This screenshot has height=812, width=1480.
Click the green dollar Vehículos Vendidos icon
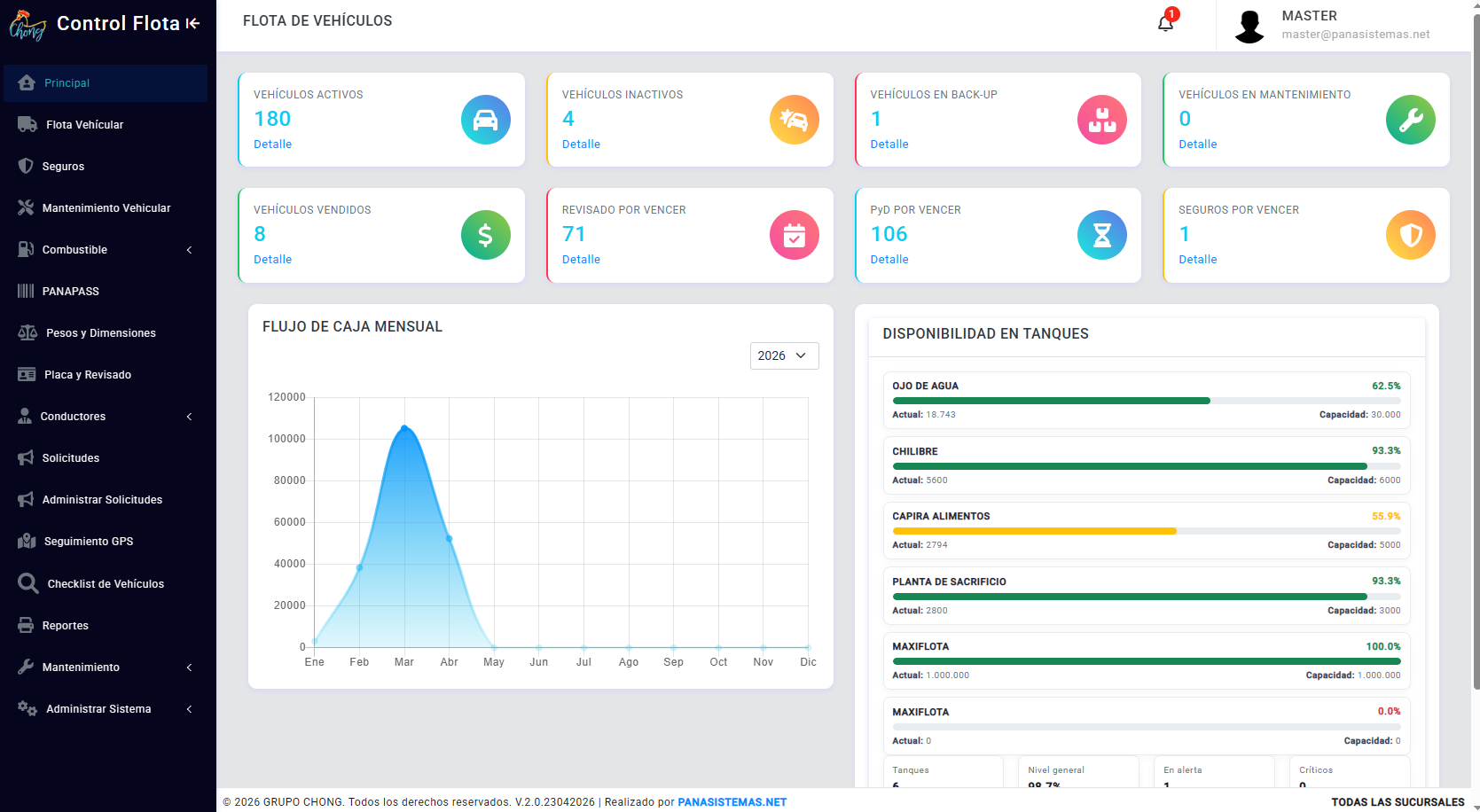(485, 235)
